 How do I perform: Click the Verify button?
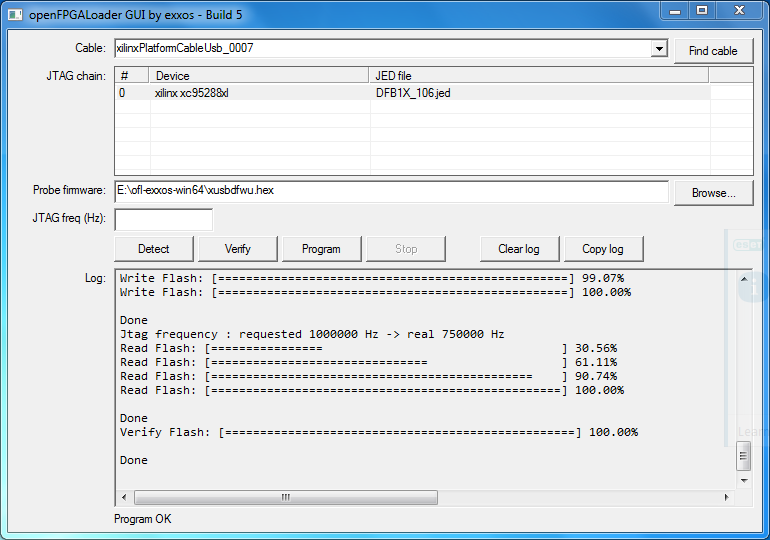[238, 249]
